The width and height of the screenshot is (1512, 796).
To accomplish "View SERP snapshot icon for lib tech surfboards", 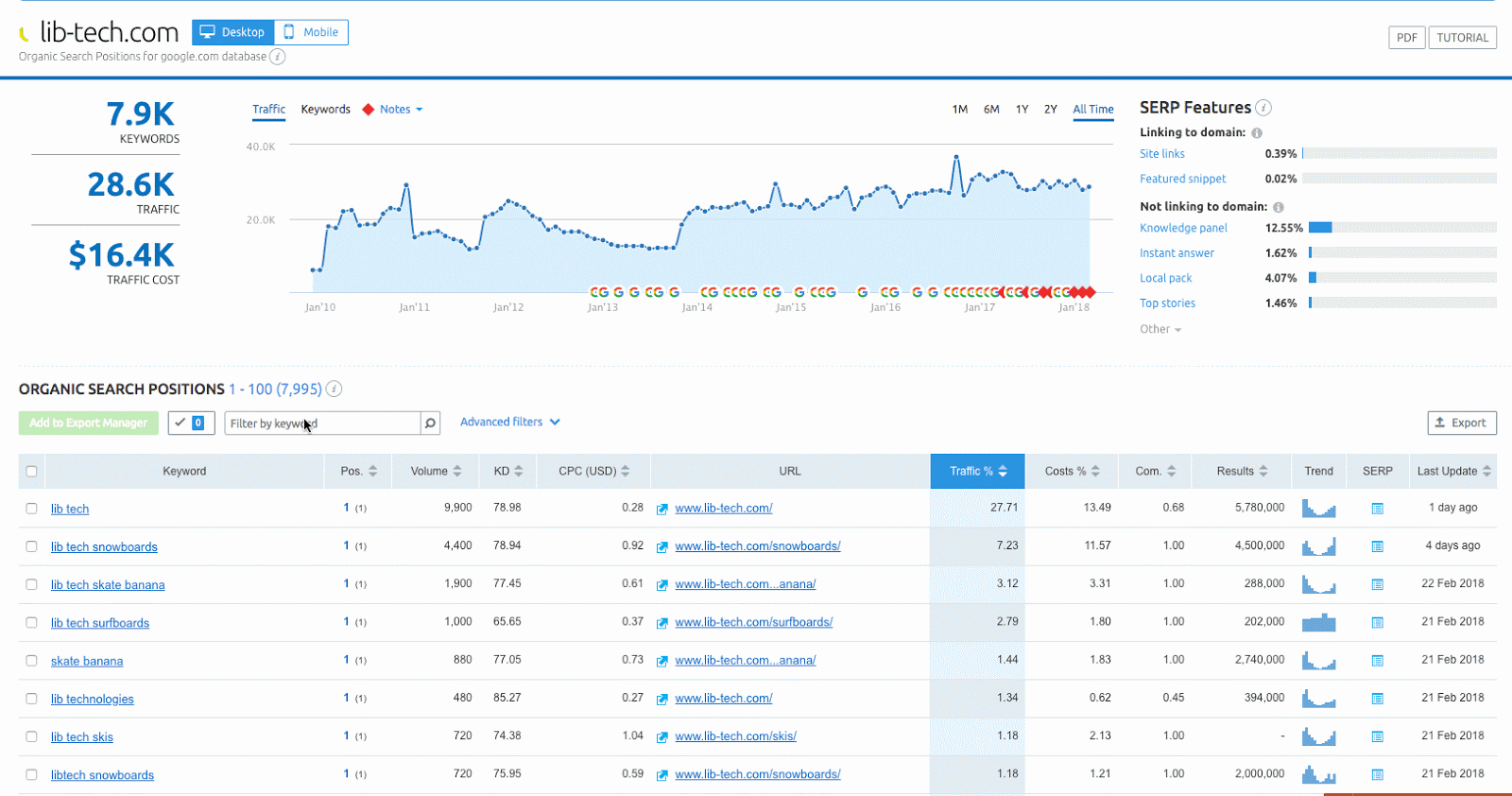I will pos(1377,622).
